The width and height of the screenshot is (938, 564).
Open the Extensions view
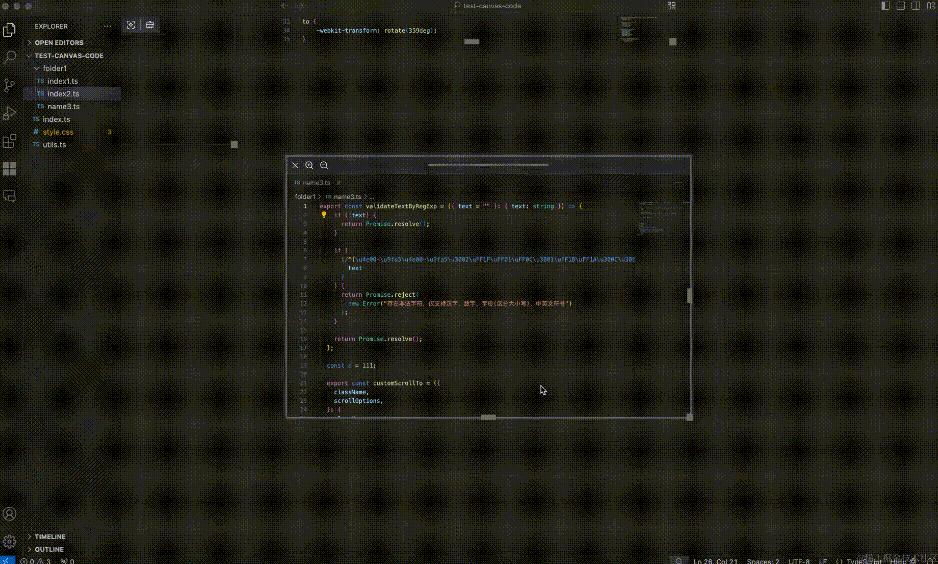tap(9, 141)
